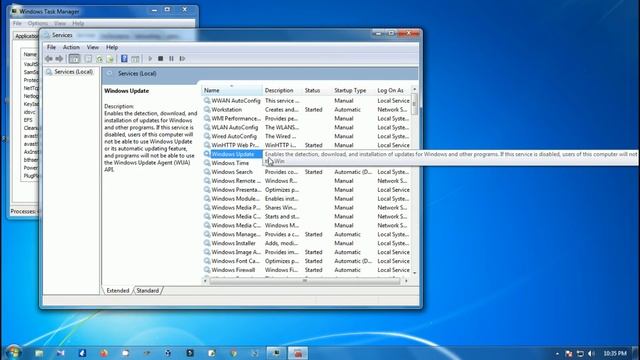640x360 pixels.
Task: Open the Windows Start button
Action: tap(13, 352)
